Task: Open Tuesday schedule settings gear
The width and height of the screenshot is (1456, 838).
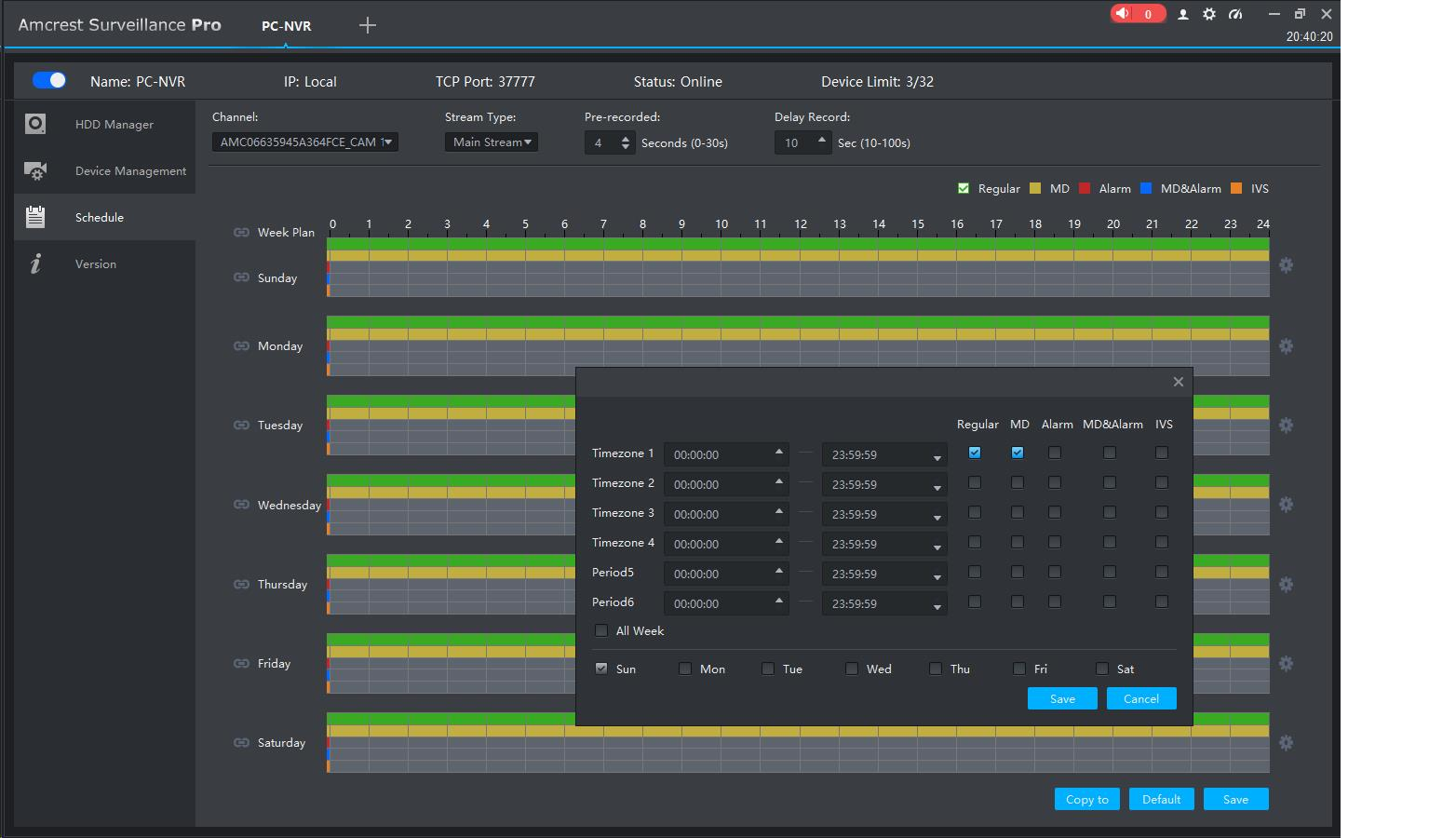Action: (1286, 426)
